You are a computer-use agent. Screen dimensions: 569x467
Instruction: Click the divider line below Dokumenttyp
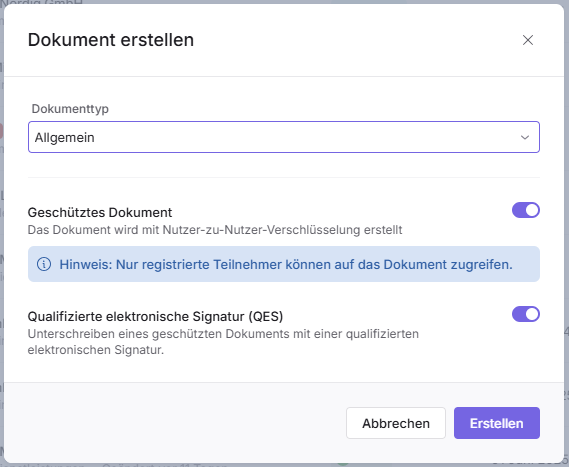point(284,177)
